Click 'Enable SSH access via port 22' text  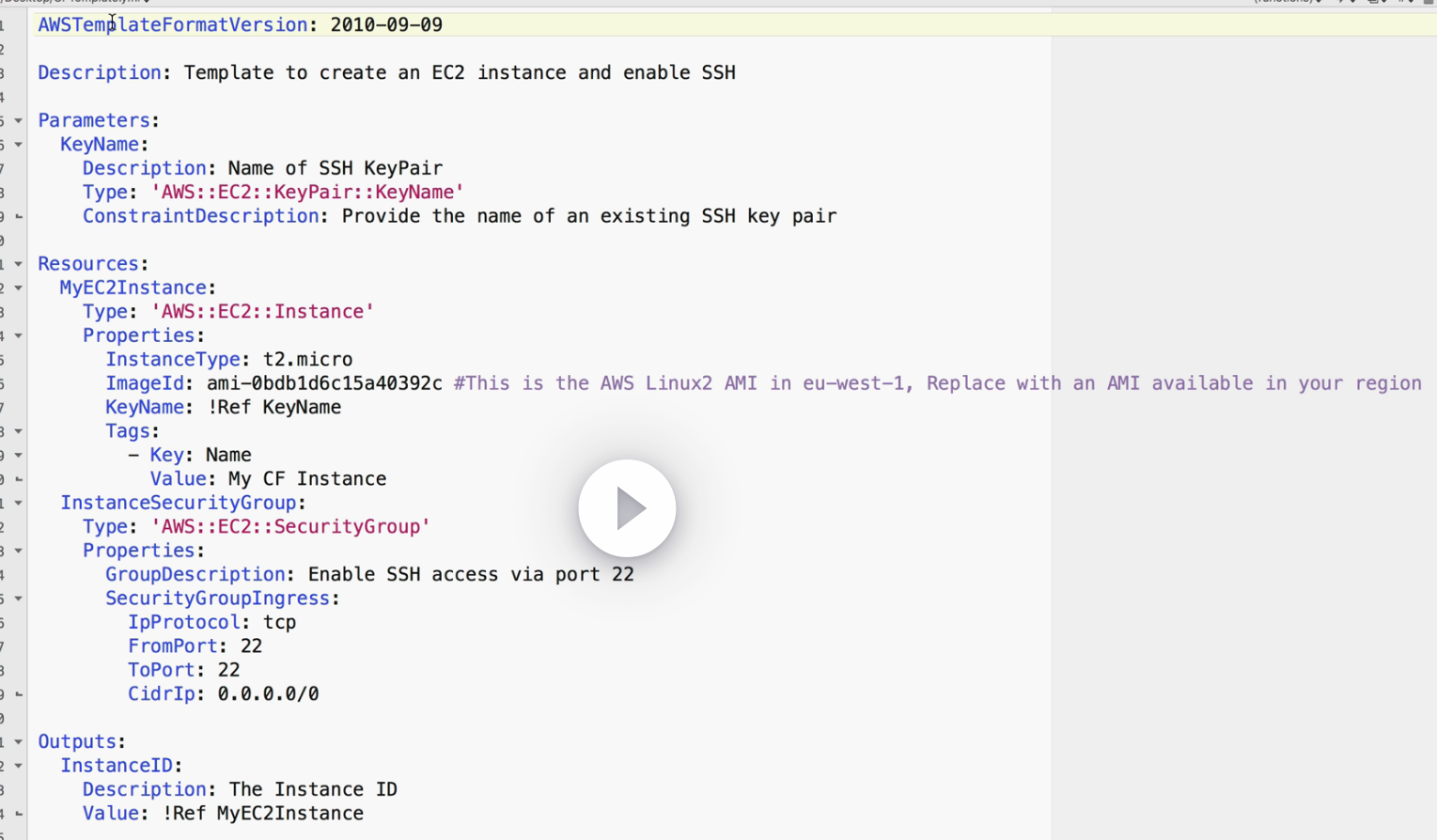[x=471, y=574]
